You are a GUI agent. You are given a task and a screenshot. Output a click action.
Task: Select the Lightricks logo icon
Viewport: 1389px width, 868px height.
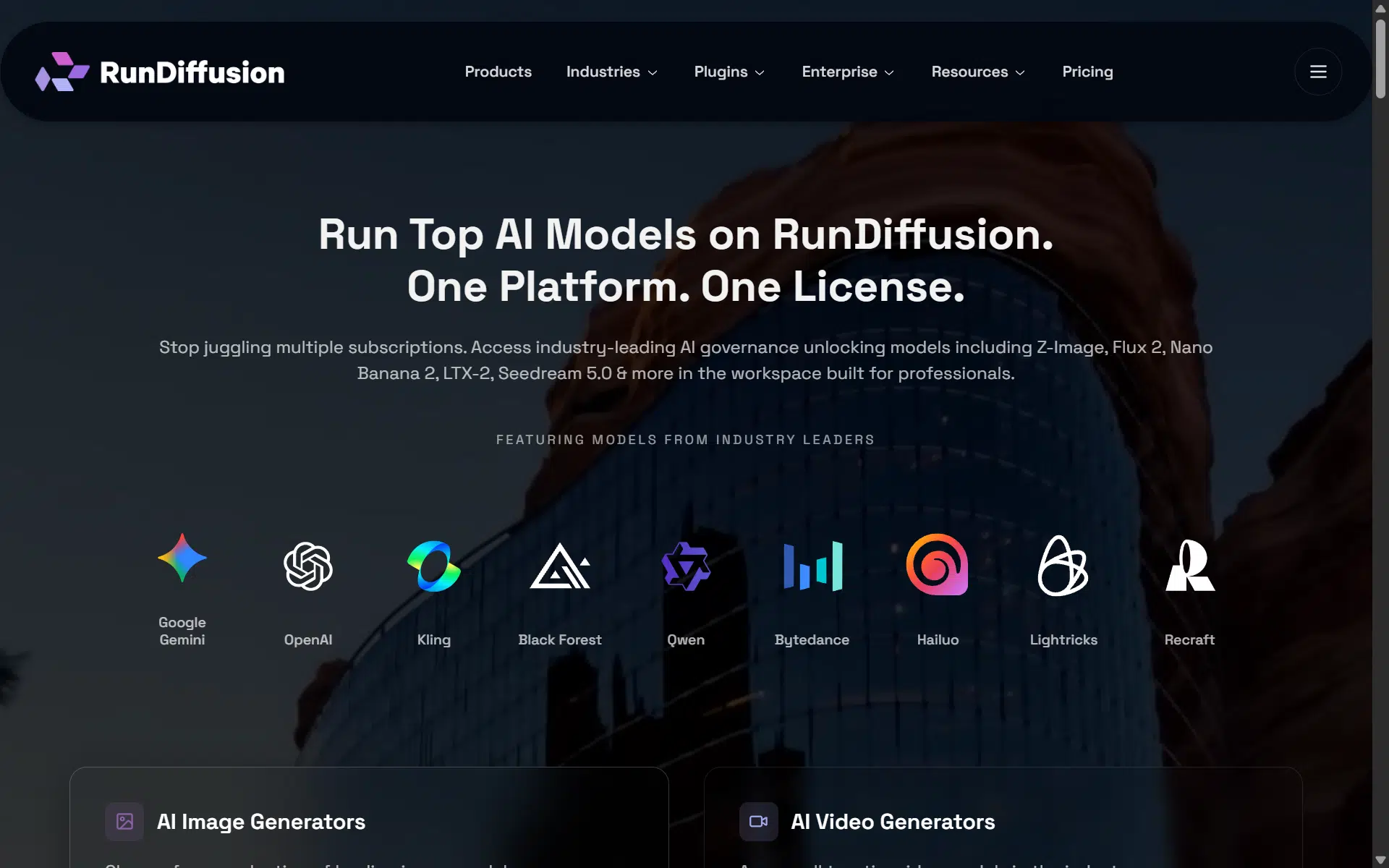1063,566
